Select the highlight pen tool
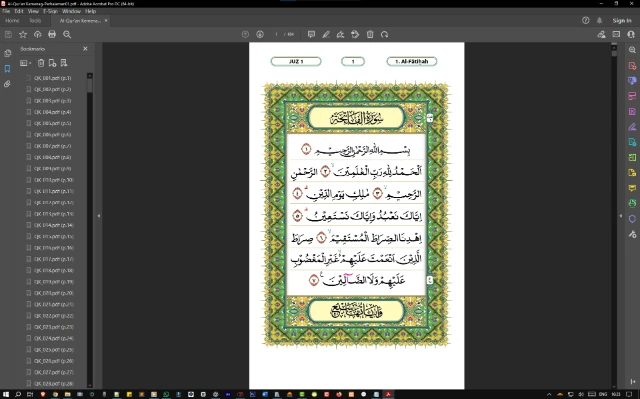The width and height of the screenshot is (640, 399). (x=326, y=35)
